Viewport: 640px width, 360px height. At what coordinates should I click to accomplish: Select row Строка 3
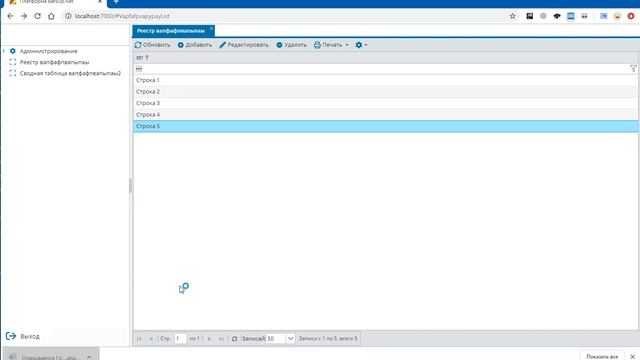point(385,103)
